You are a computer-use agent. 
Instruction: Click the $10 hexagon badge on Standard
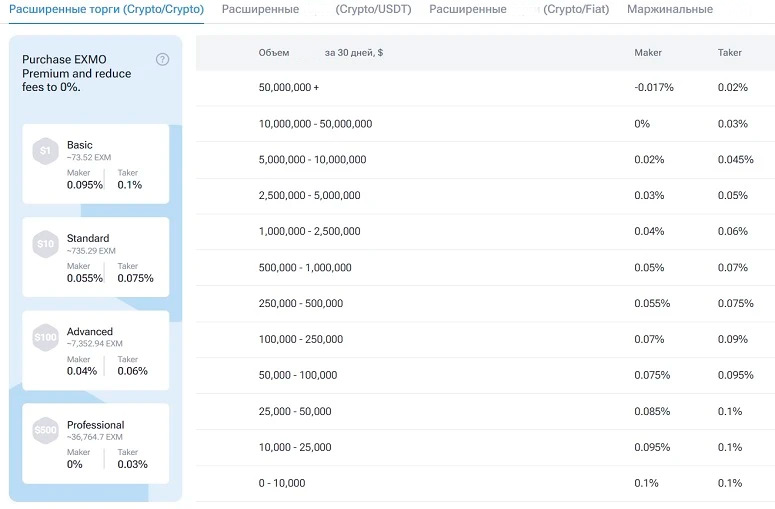pos(45,244)
